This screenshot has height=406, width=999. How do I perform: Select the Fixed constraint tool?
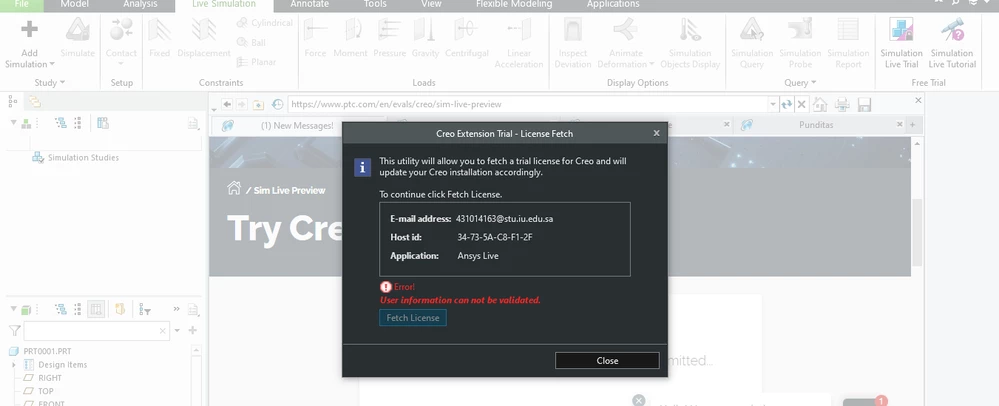[x=159, y=38]
